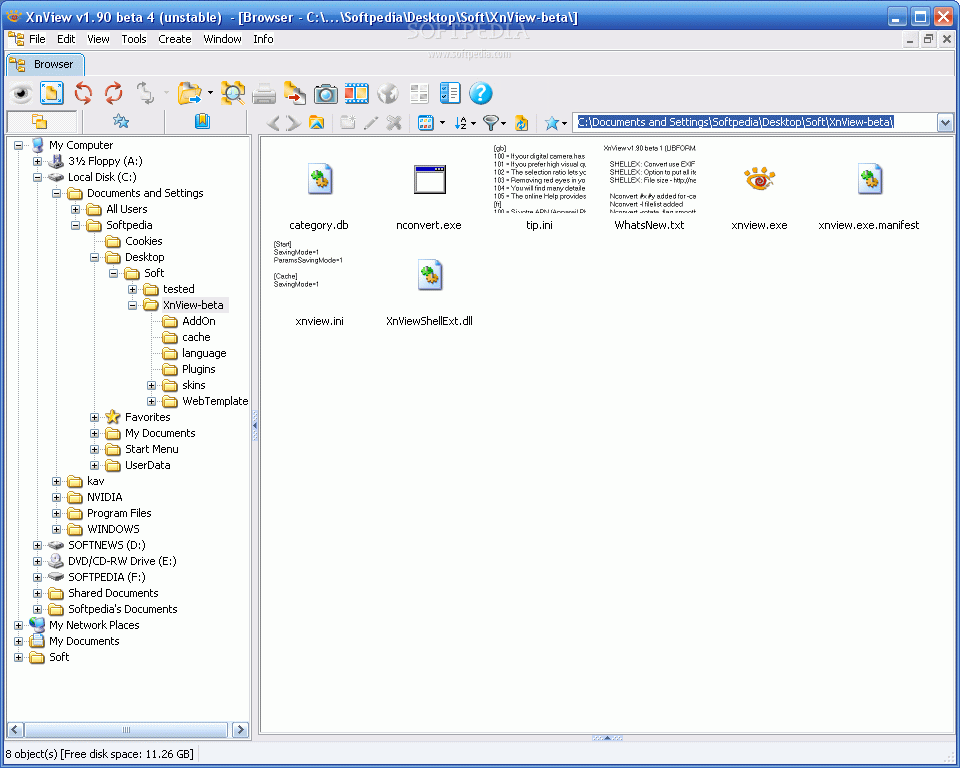Click the blue question mark Help icon
Image resolution: width=960 pixels, height=768 pixels.
pyautogui.click(x=481, y=94)
